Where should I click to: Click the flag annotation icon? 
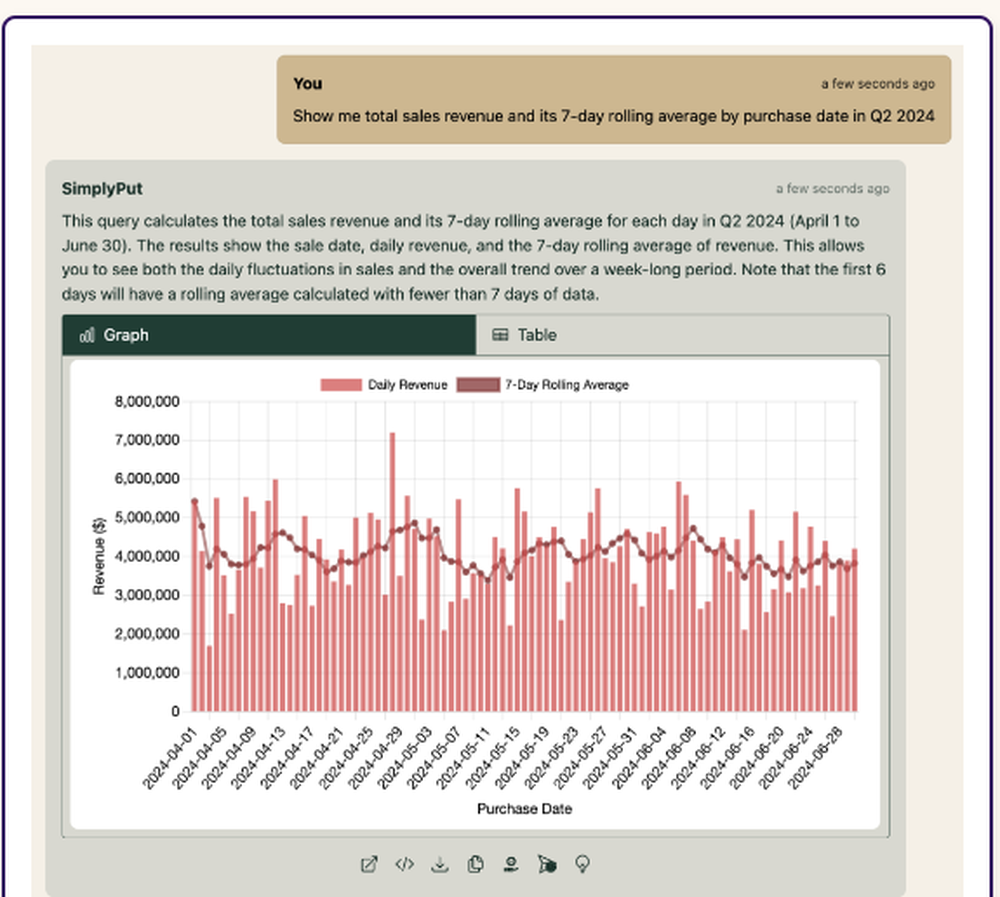546,864
